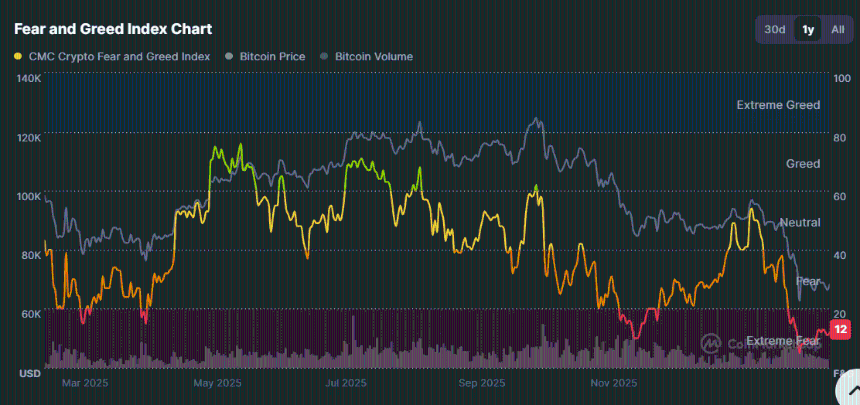
Task: Click the gray Bitcoin Price legend dot
Action: tap(230, 57)
